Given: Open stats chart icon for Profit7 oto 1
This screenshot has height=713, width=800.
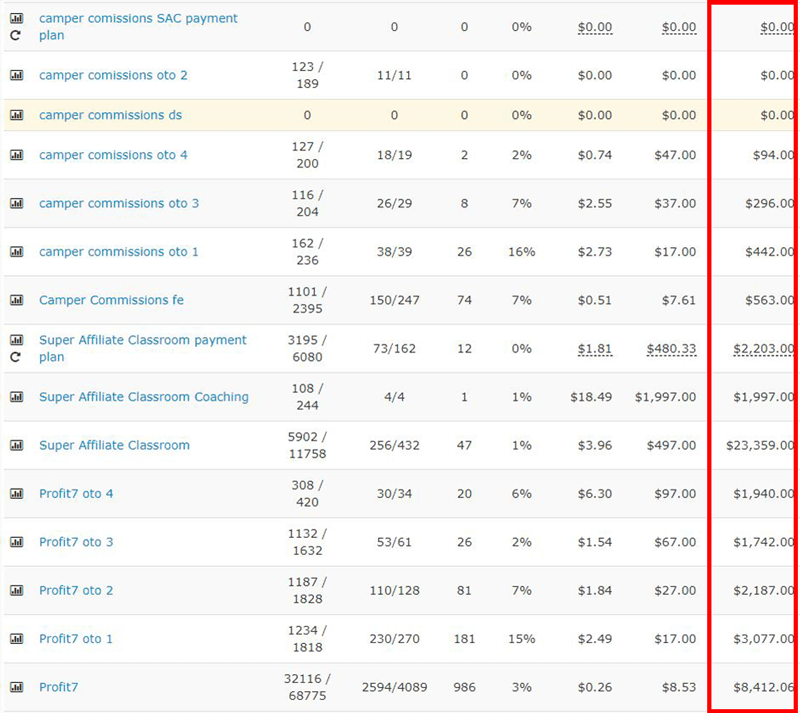Looking at the screenshot, I should click(x=16, y=639).
